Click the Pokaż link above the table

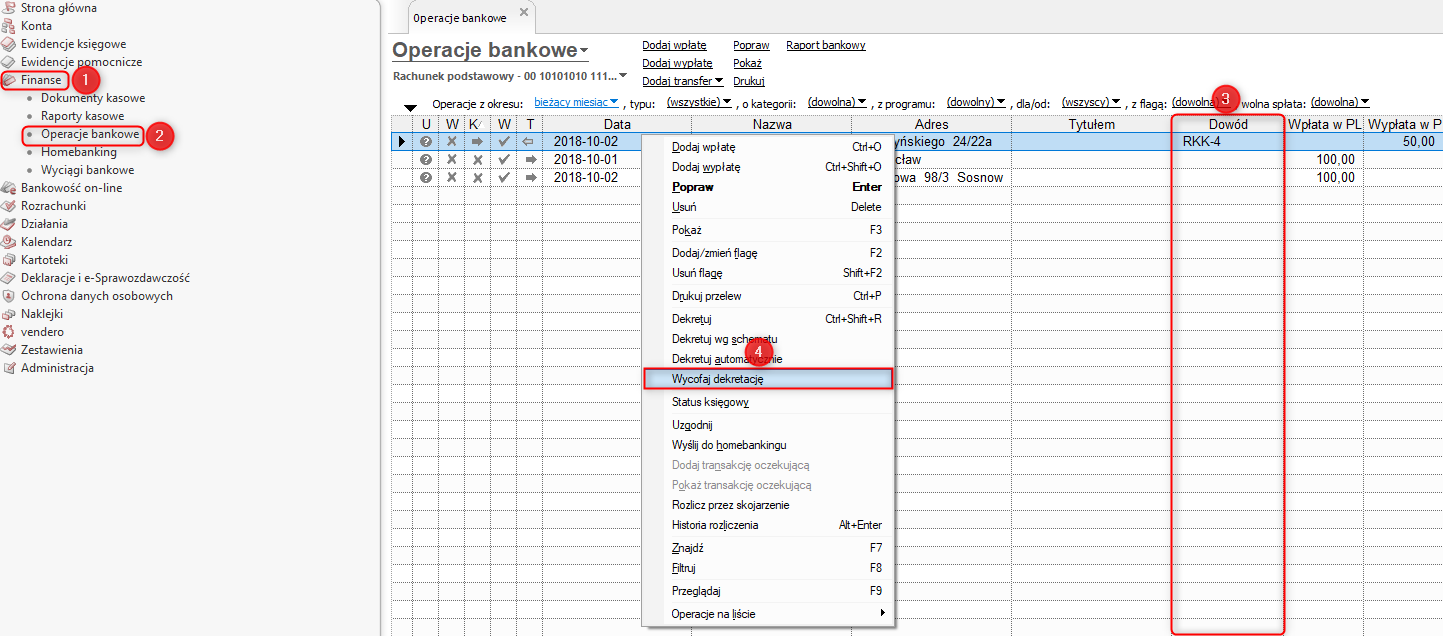747,63
